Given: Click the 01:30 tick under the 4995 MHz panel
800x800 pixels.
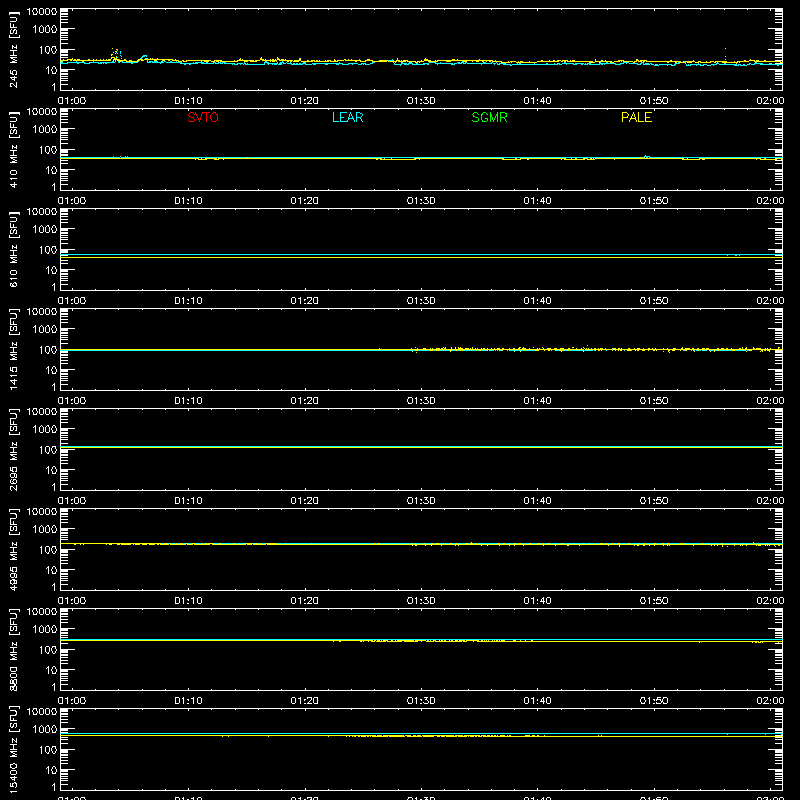Looking at the screenshot, I should pyautogui.click(x=421, y=601).
